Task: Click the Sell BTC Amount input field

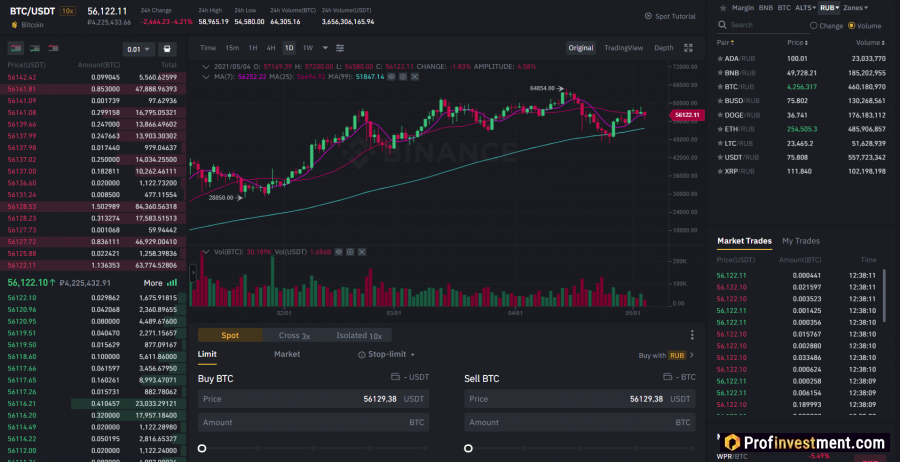Action: [580, 422]
